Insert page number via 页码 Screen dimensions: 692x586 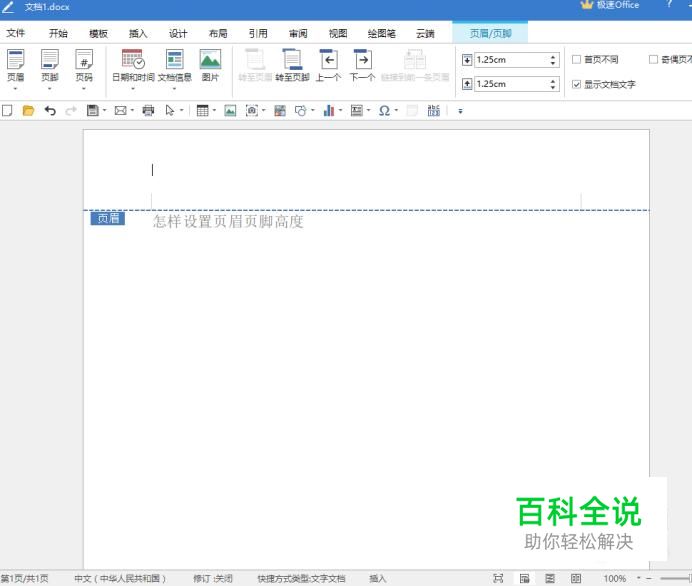[x=84, y=65]
